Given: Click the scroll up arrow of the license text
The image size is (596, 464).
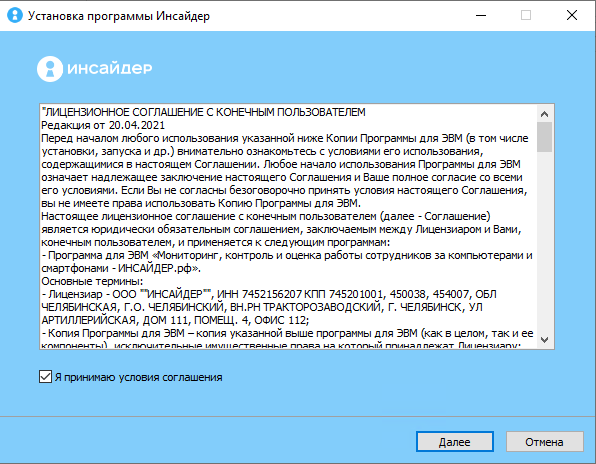Looking at the screenshot, I should coord(544,114).
